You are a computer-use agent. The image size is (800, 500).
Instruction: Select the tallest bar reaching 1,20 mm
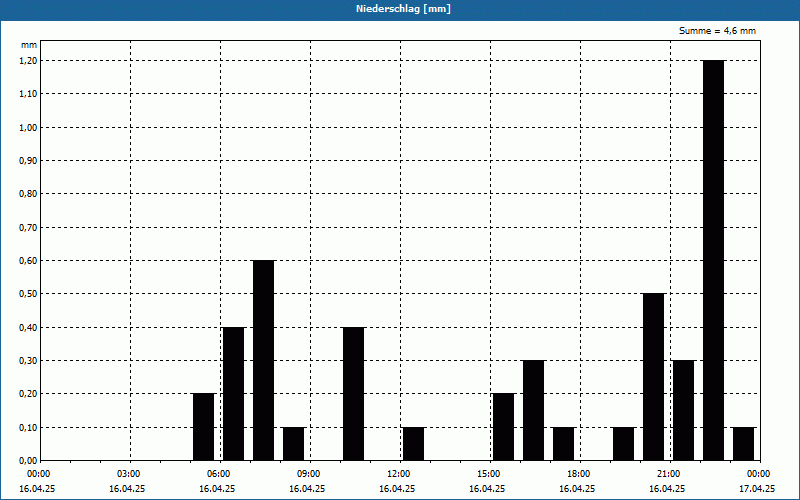coord(713,260)
